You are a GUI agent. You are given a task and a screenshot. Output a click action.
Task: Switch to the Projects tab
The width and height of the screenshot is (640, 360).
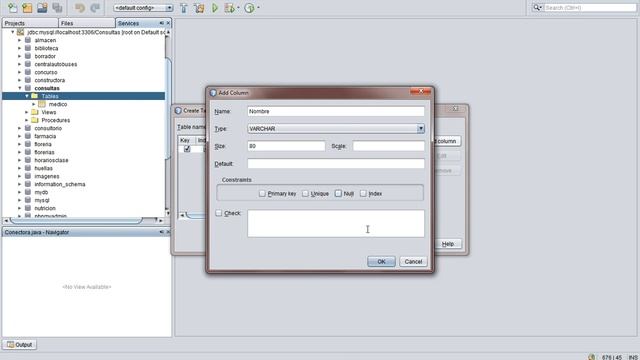coord(30,23)
